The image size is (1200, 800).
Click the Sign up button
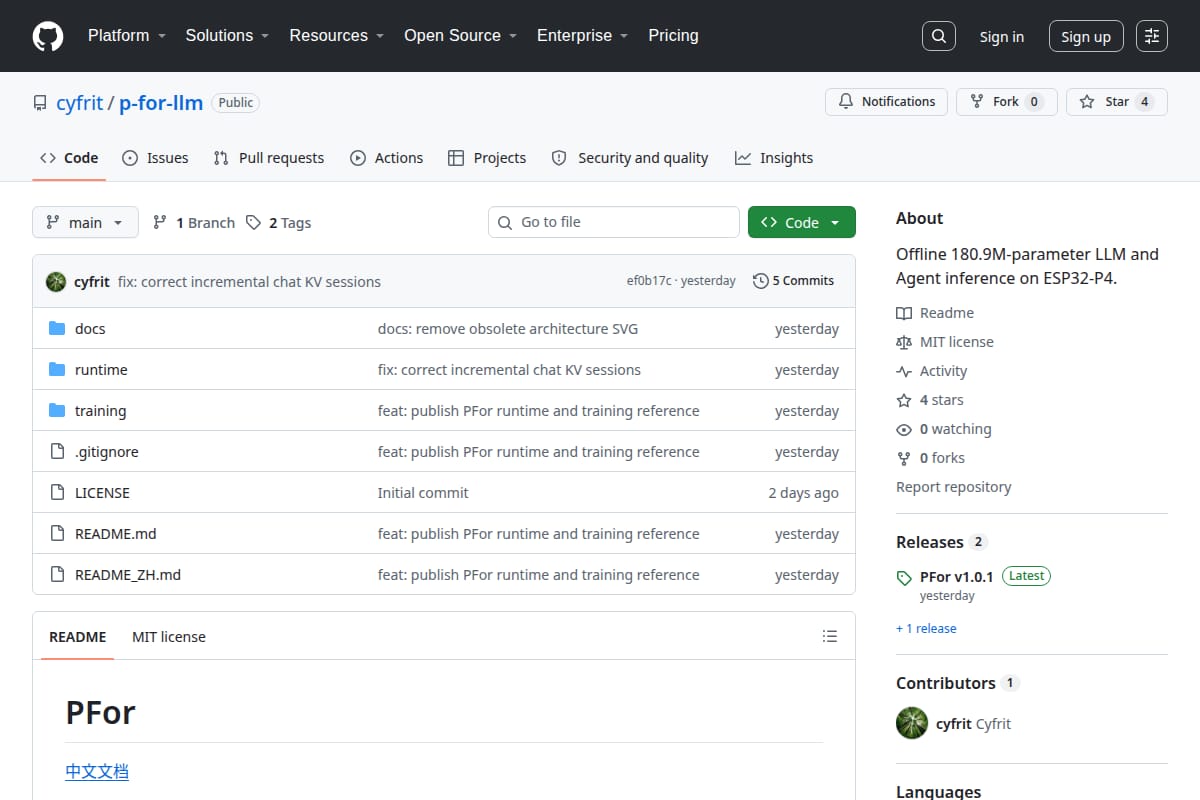[x=1086, y=37]
